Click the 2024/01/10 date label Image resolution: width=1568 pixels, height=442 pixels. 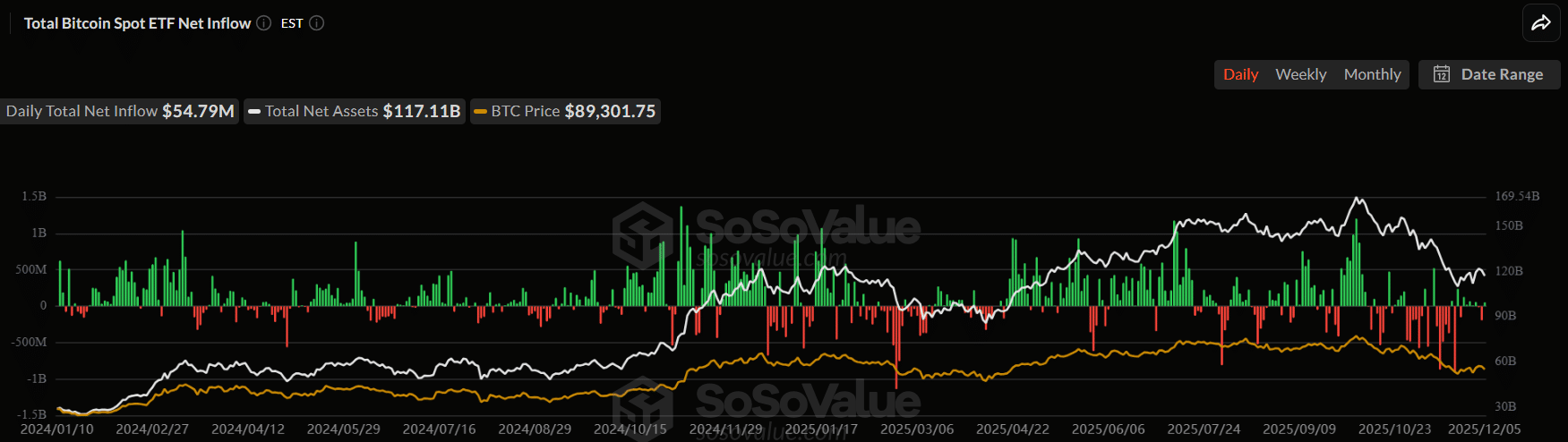coord(56,429)
